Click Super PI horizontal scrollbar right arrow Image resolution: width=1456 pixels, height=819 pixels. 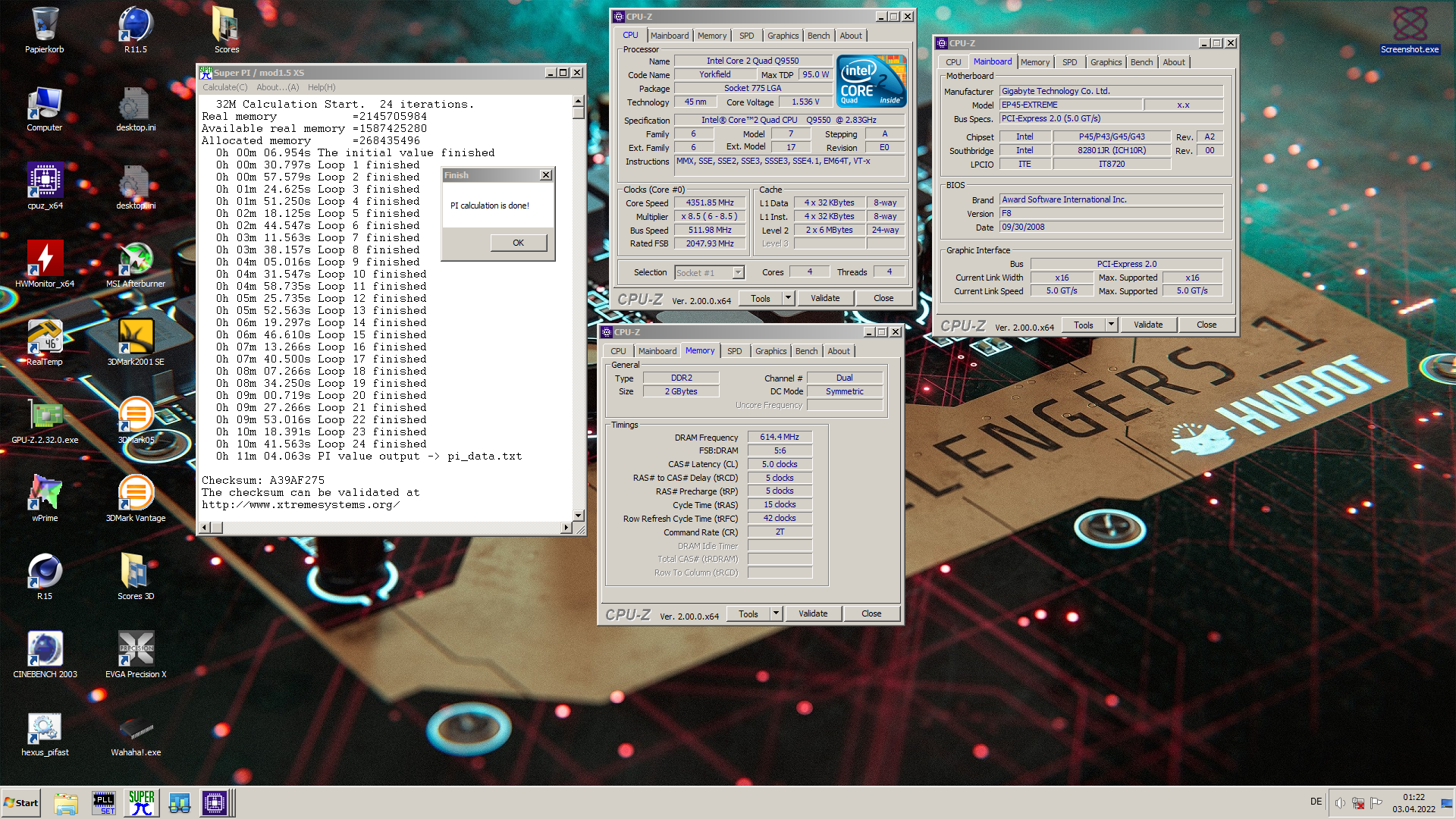point(566,527)
